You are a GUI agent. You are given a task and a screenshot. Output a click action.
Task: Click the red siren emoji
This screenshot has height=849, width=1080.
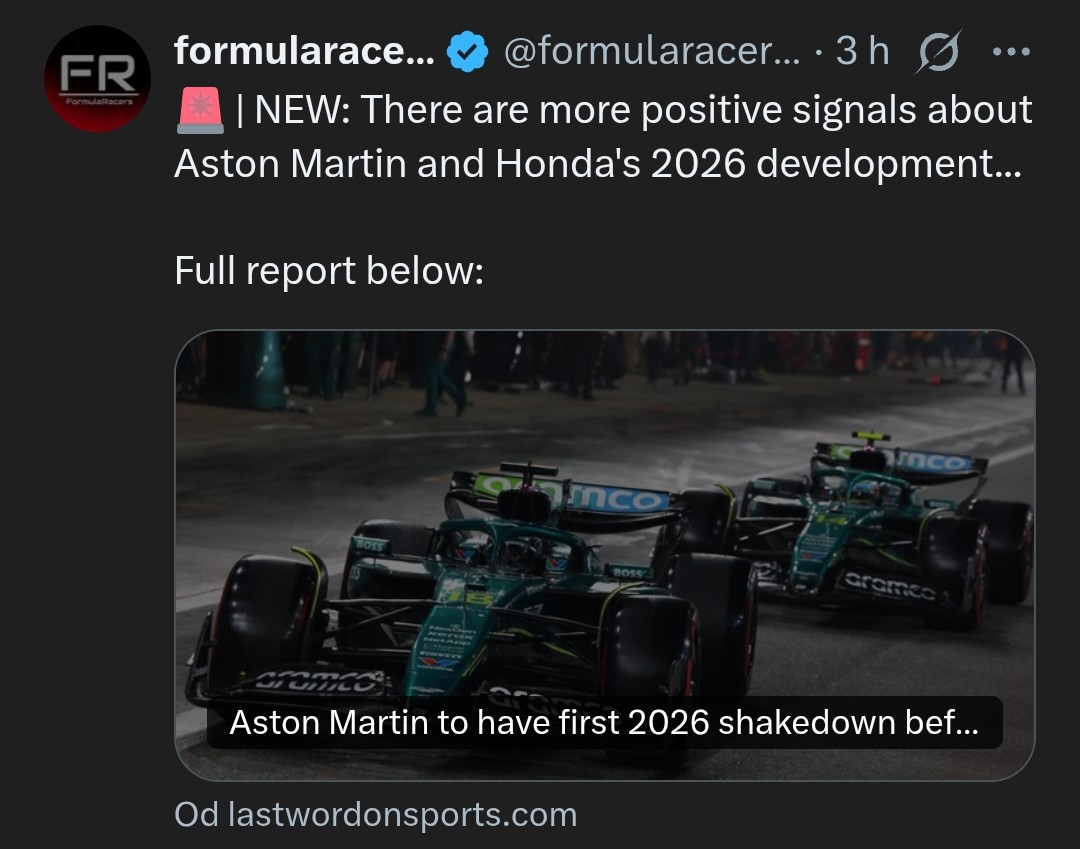pos(200,110)
